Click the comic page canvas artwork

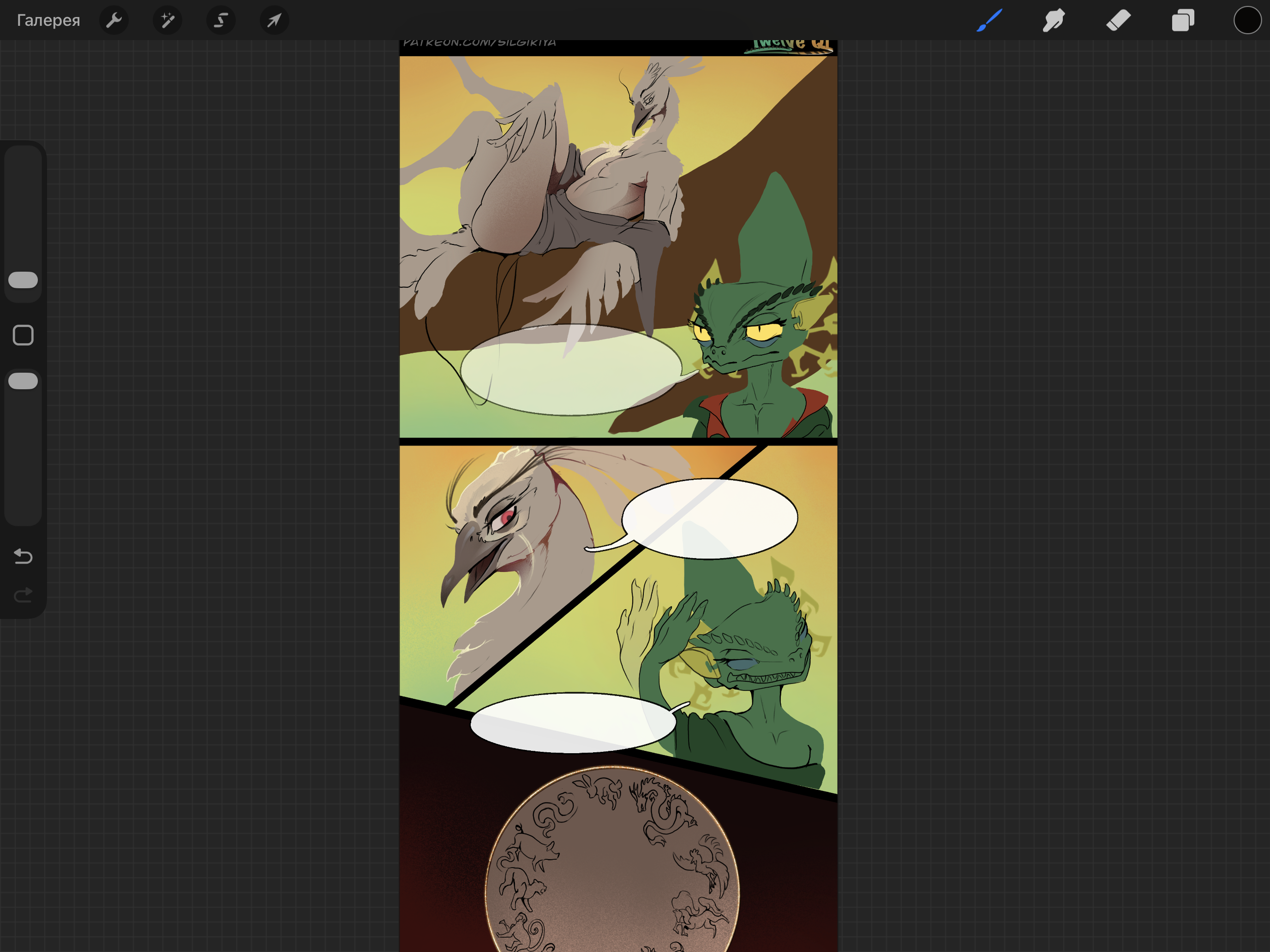(x=618, y=496)
